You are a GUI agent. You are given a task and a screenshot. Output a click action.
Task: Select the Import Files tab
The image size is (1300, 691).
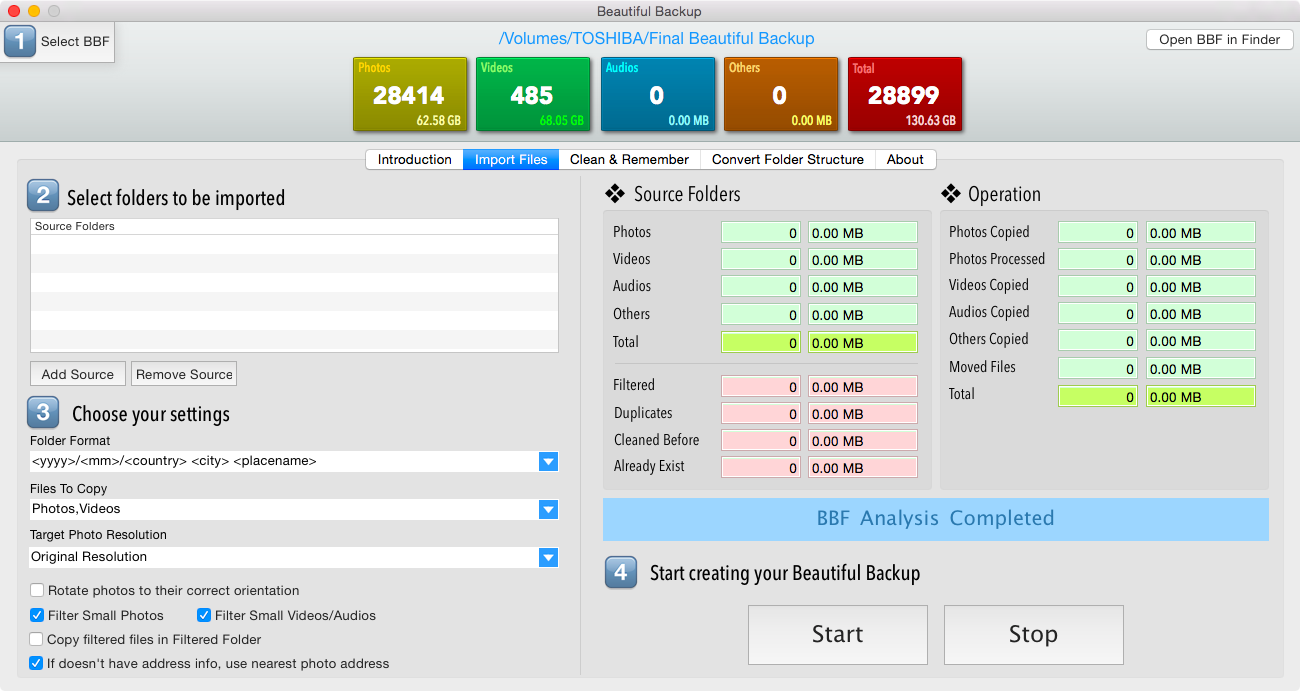tap(511, 159)
